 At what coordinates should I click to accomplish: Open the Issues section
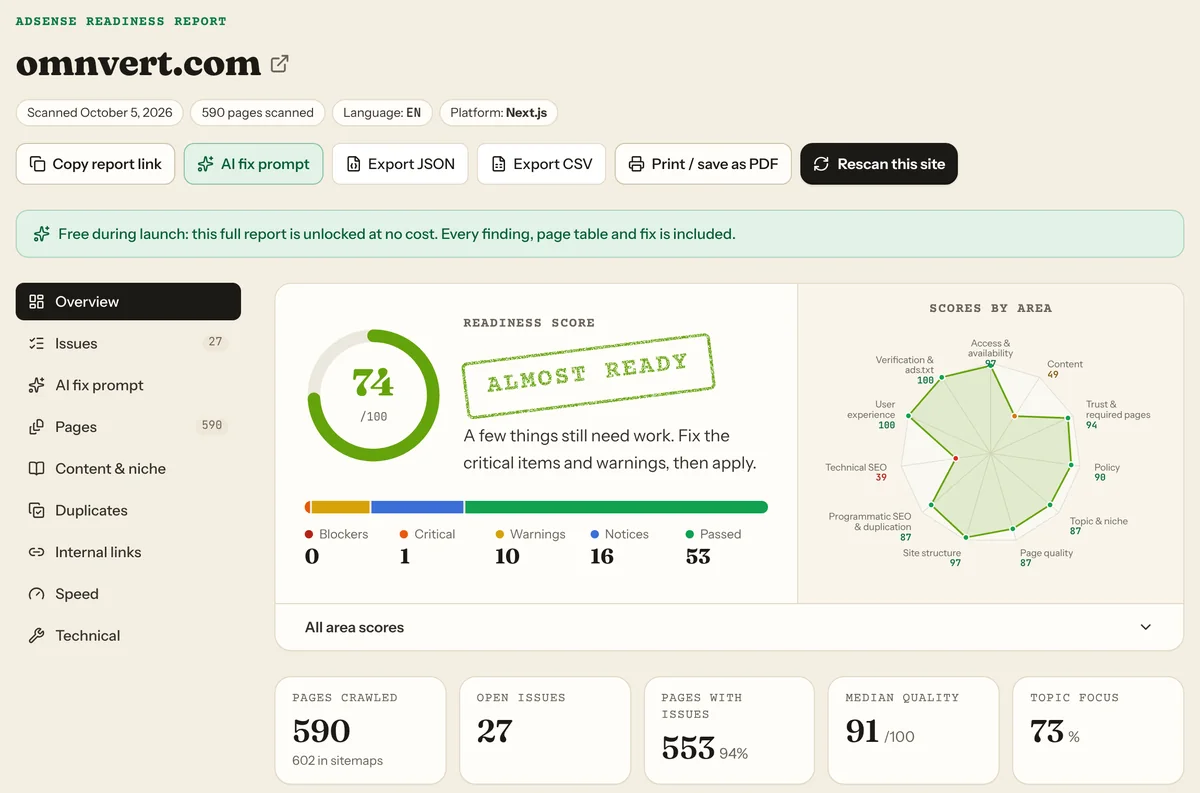tap(128, 343)
